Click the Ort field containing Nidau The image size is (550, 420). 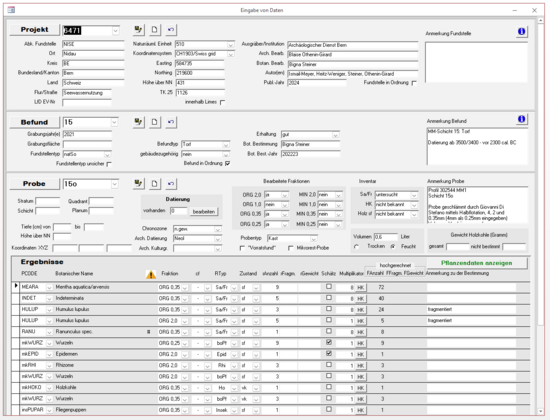coord(93,54)
